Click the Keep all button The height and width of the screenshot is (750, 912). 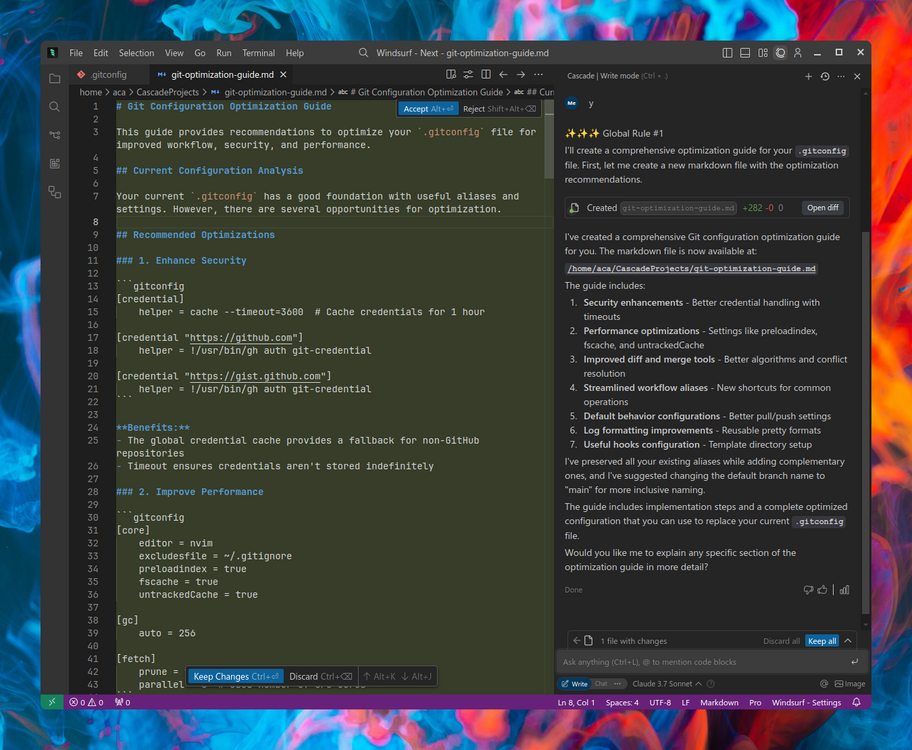pyautogui.click(x=822, y=641)
